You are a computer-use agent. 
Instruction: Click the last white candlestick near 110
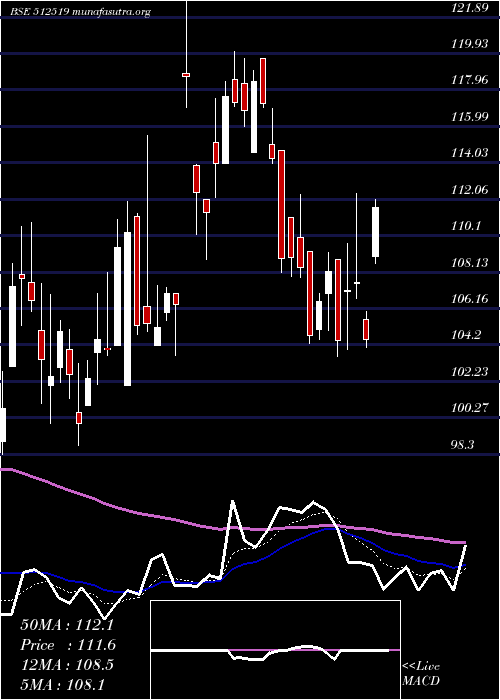coord(375,232)
